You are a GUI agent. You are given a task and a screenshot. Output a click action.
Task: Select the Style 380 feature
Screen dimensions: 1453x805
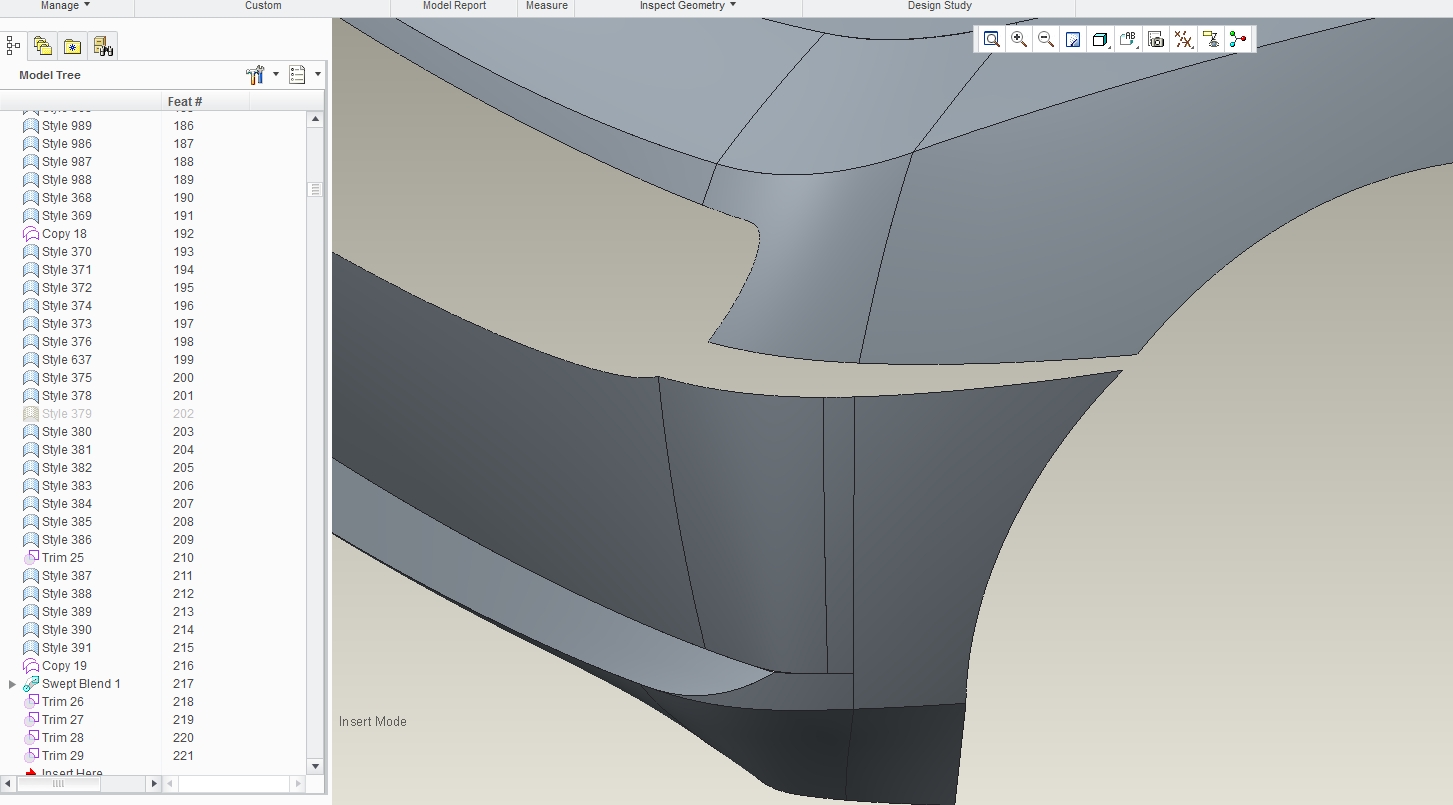click(67, 432)
